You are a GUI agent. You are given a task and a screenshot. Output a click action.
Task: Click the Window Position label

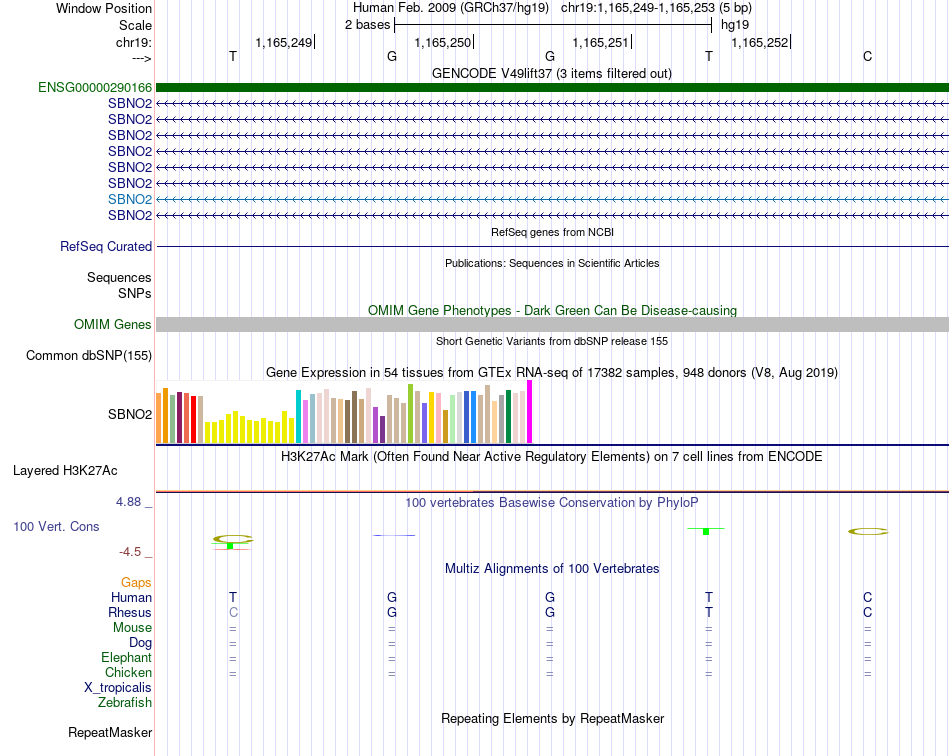click(x=104, y=8)
